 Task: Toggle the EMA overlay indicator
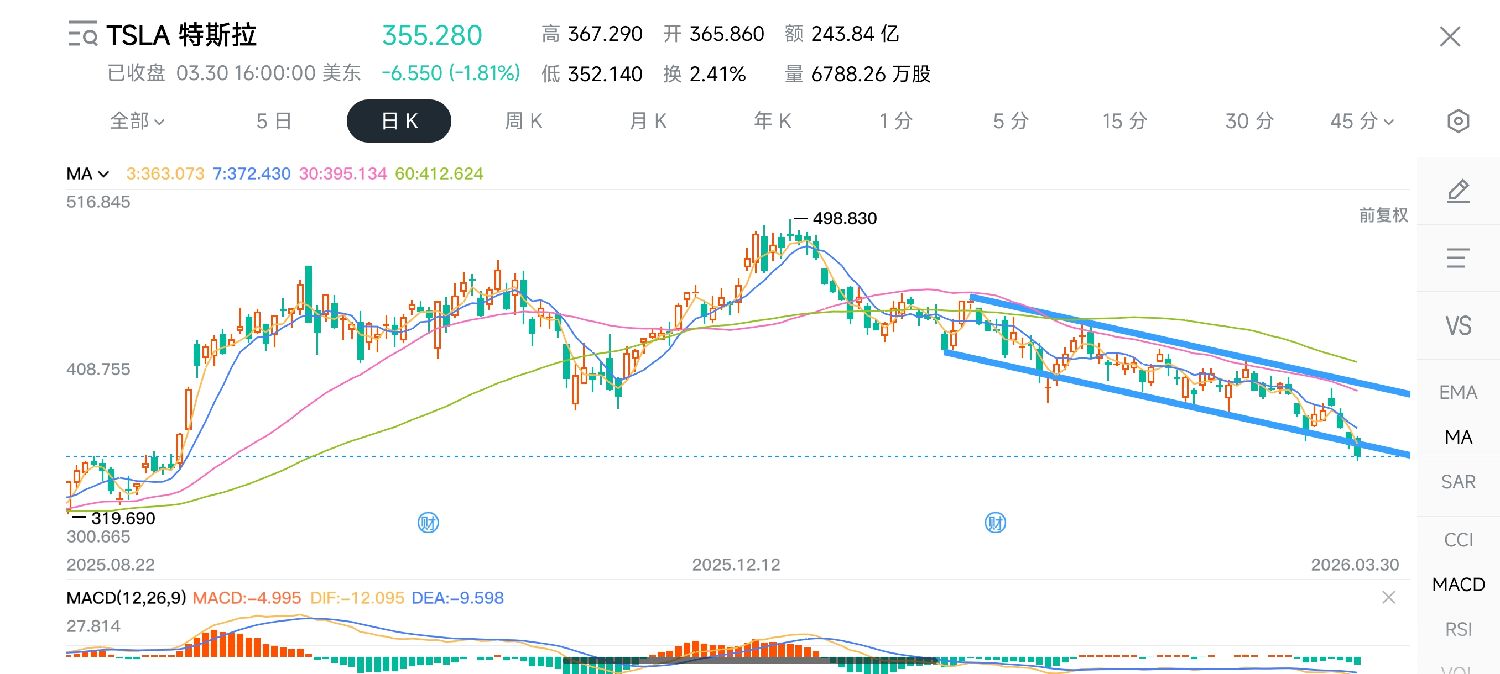click(1458, 392)
